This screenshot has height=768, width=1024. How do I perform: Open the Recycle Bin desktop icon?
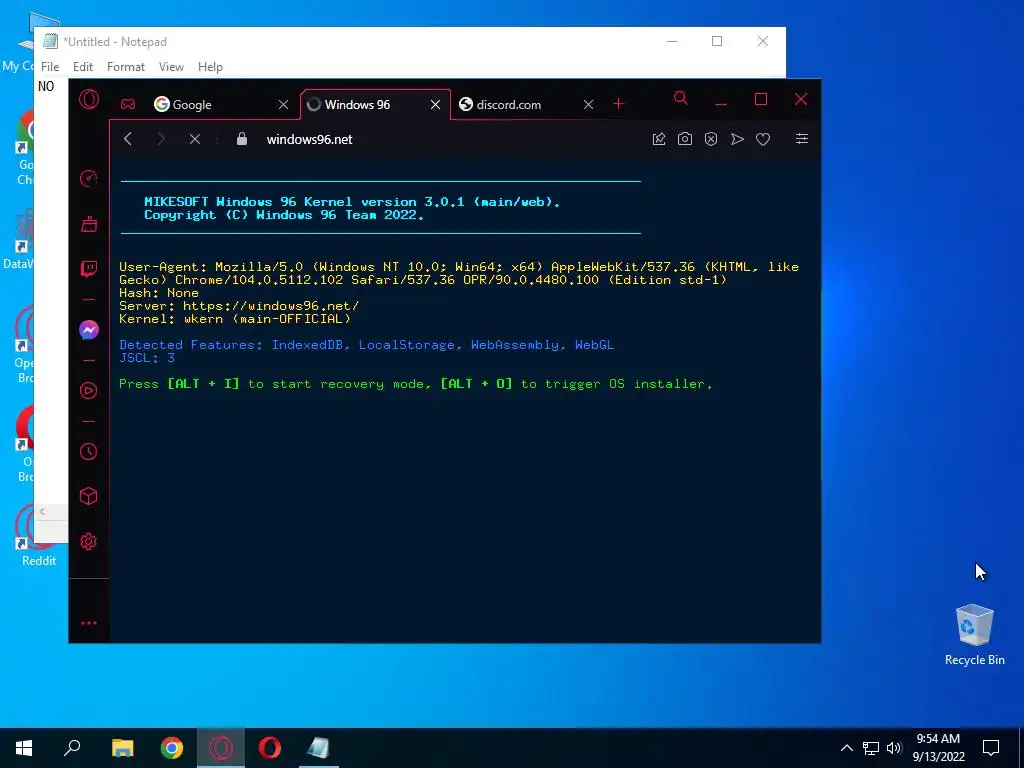pyautogui.click(x=974, y=635)
